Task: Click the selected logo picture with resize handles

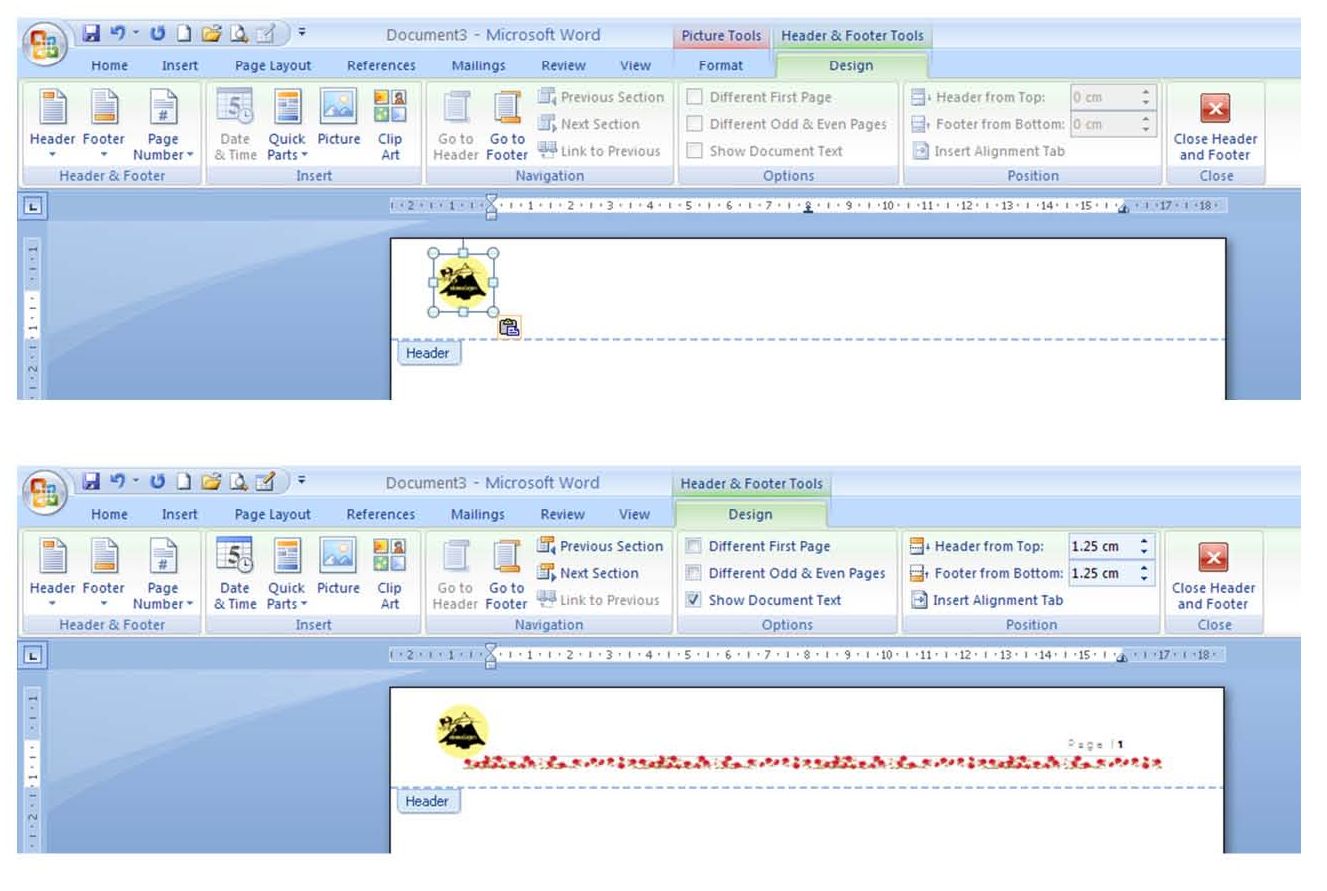Action: (x=462, y=282)
